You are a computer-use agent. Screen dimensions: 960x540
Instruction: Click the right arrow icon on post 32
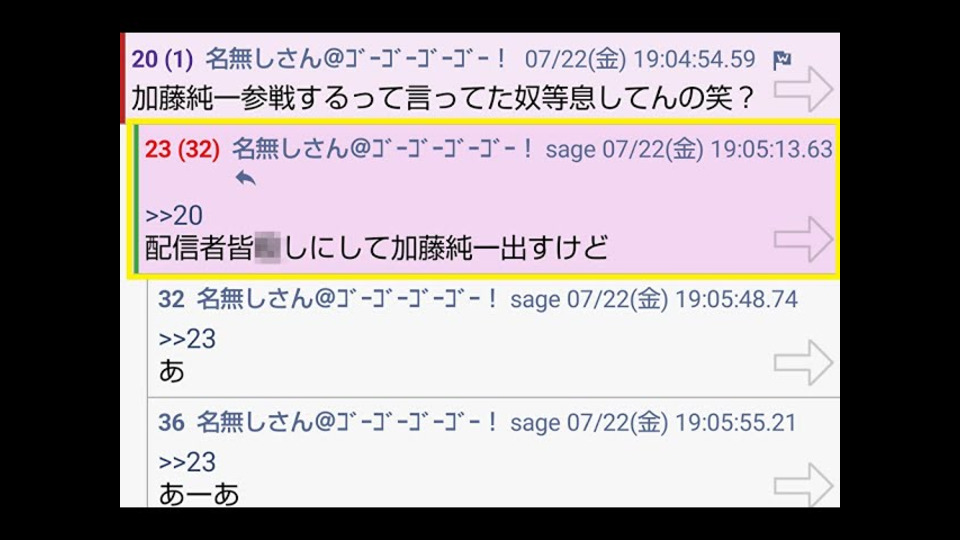(x=803, y=362)
